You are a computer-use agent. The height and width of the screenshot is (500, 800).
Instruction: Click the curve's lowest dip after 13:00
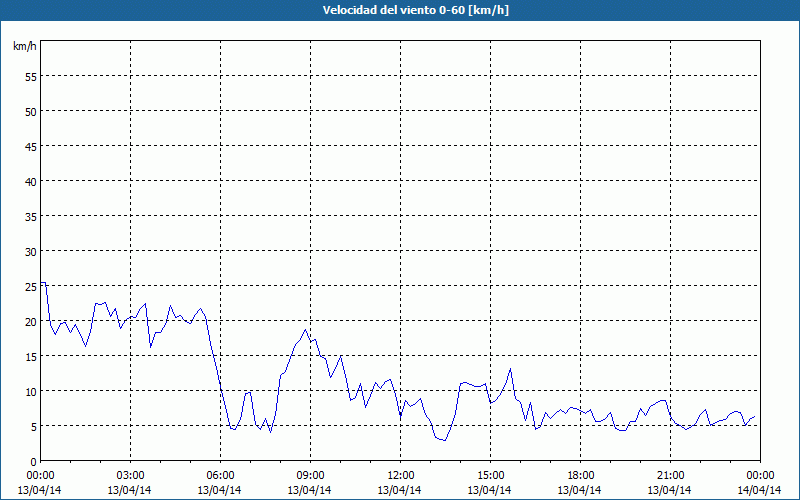pos(445,440)
